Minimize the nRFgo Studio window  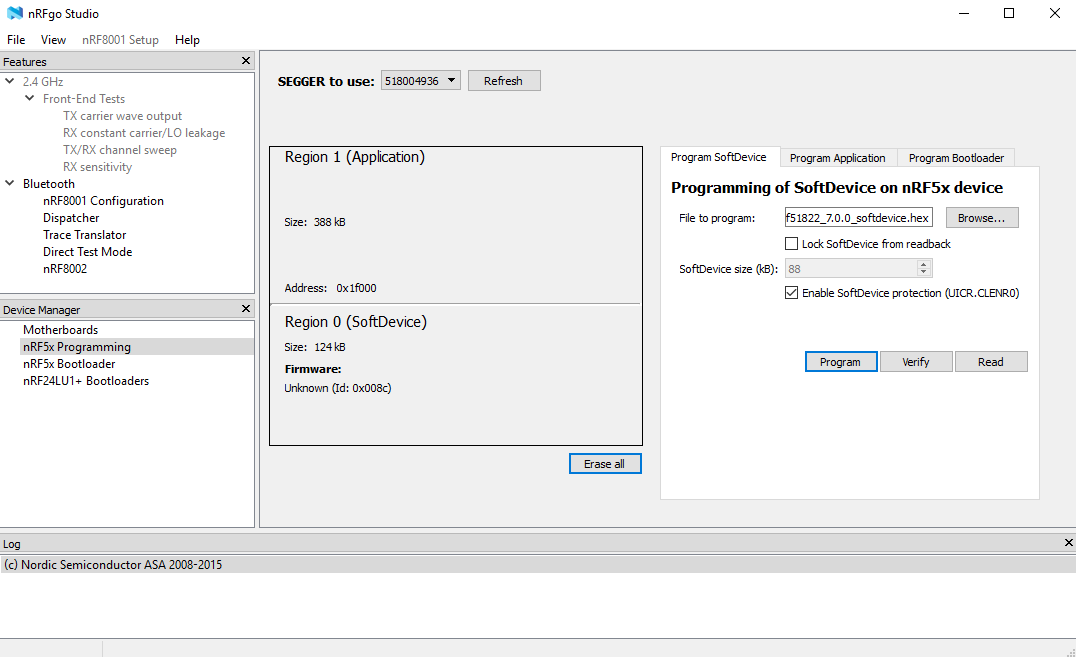coord(964,13)
